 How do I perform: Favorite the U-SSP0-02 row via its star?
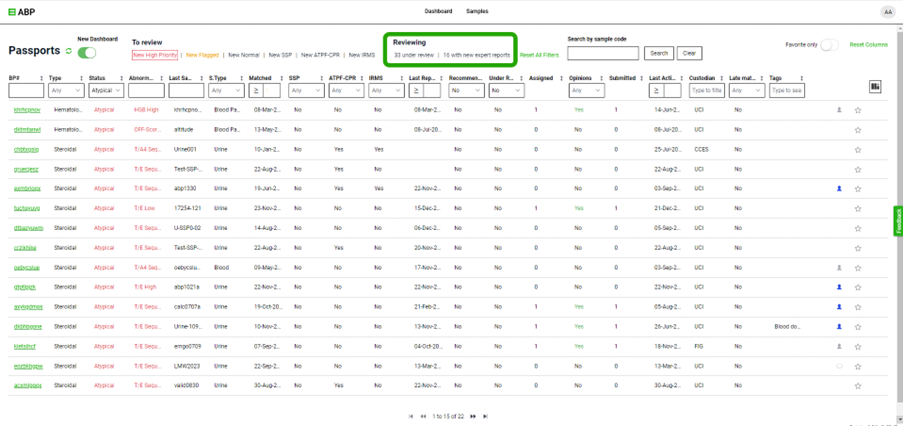click(x=858, y=229)
